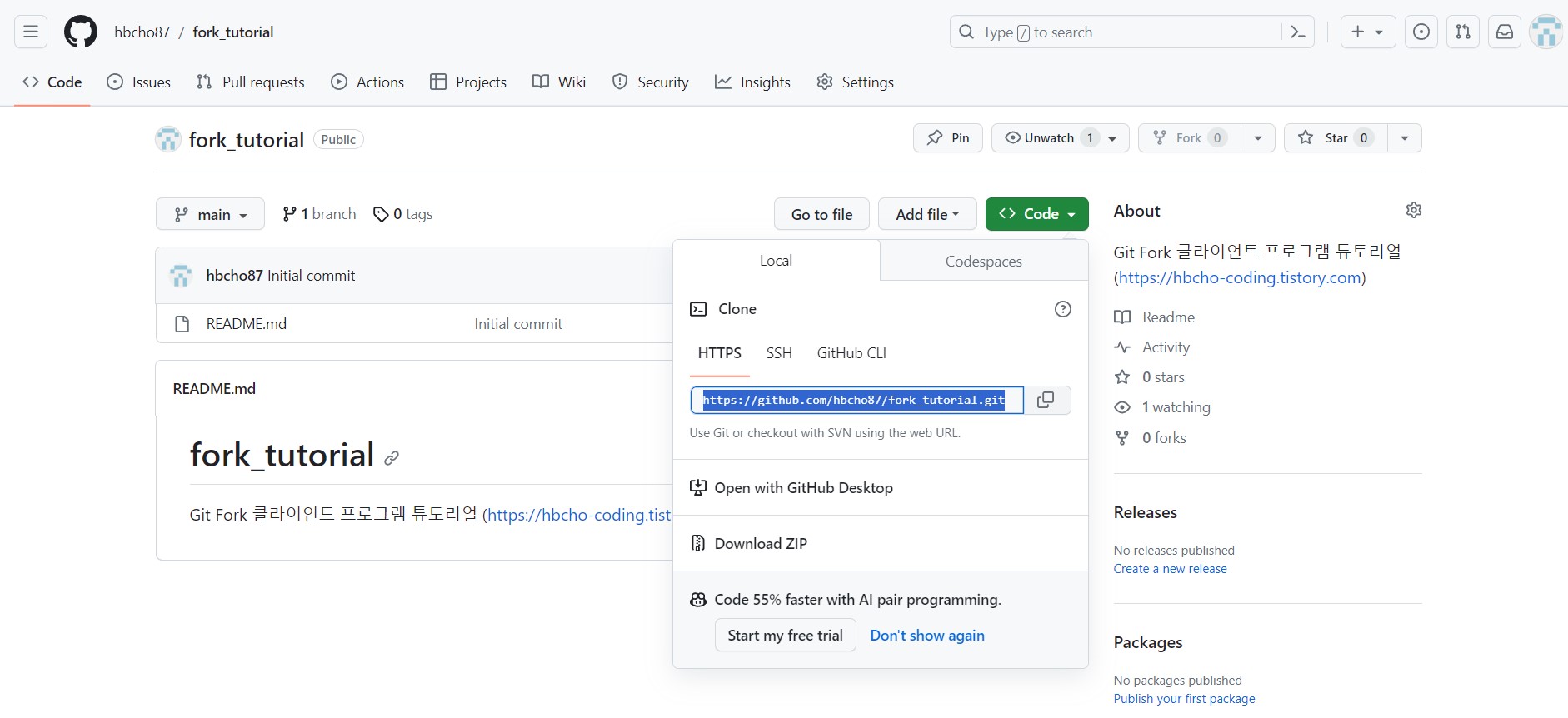1568x718 pixels.
Task: Click Don't show again link
Action: [927, 636]
